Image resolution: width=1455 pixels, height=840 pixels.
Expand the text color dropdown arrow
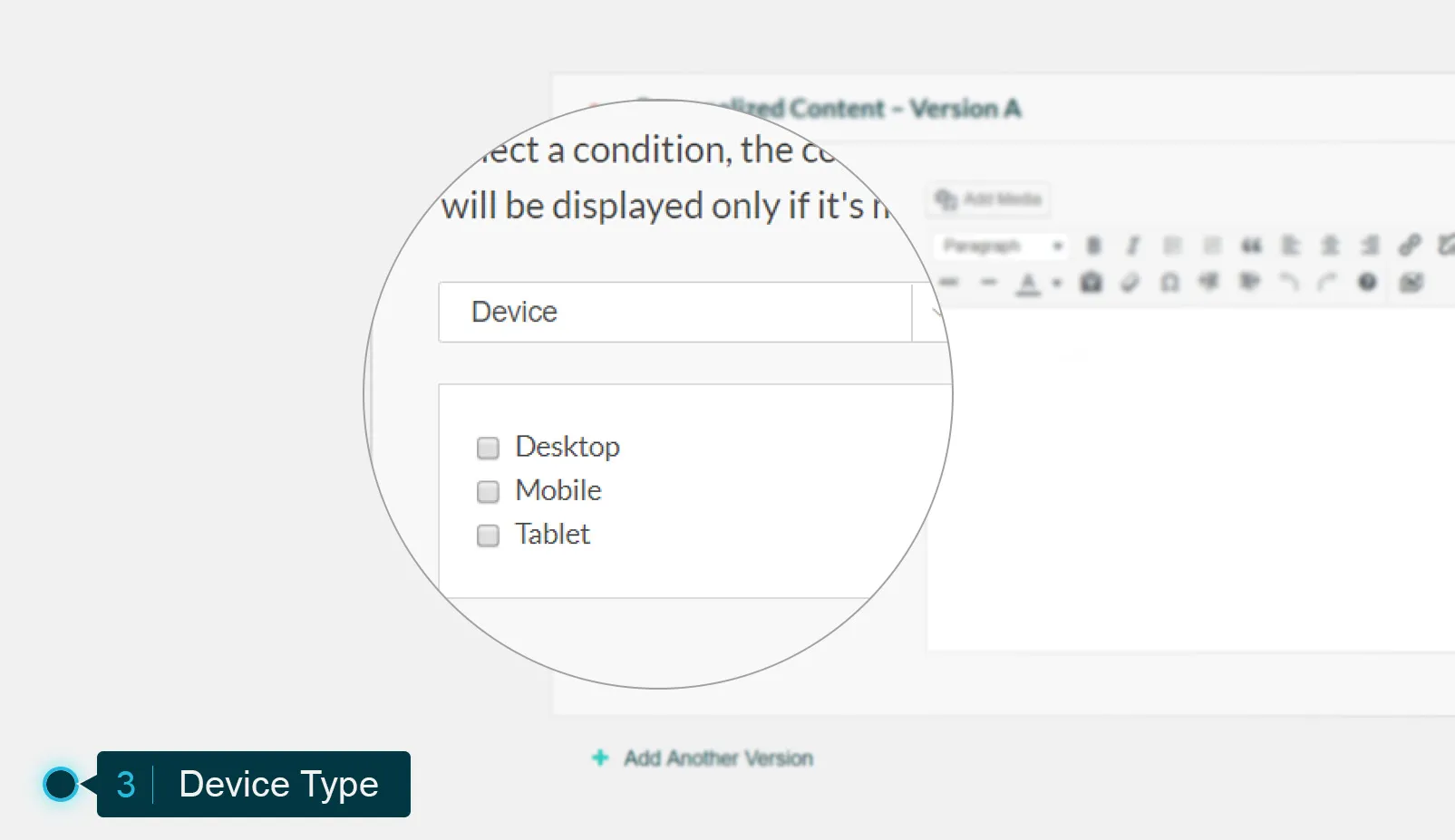[1056, 283]
